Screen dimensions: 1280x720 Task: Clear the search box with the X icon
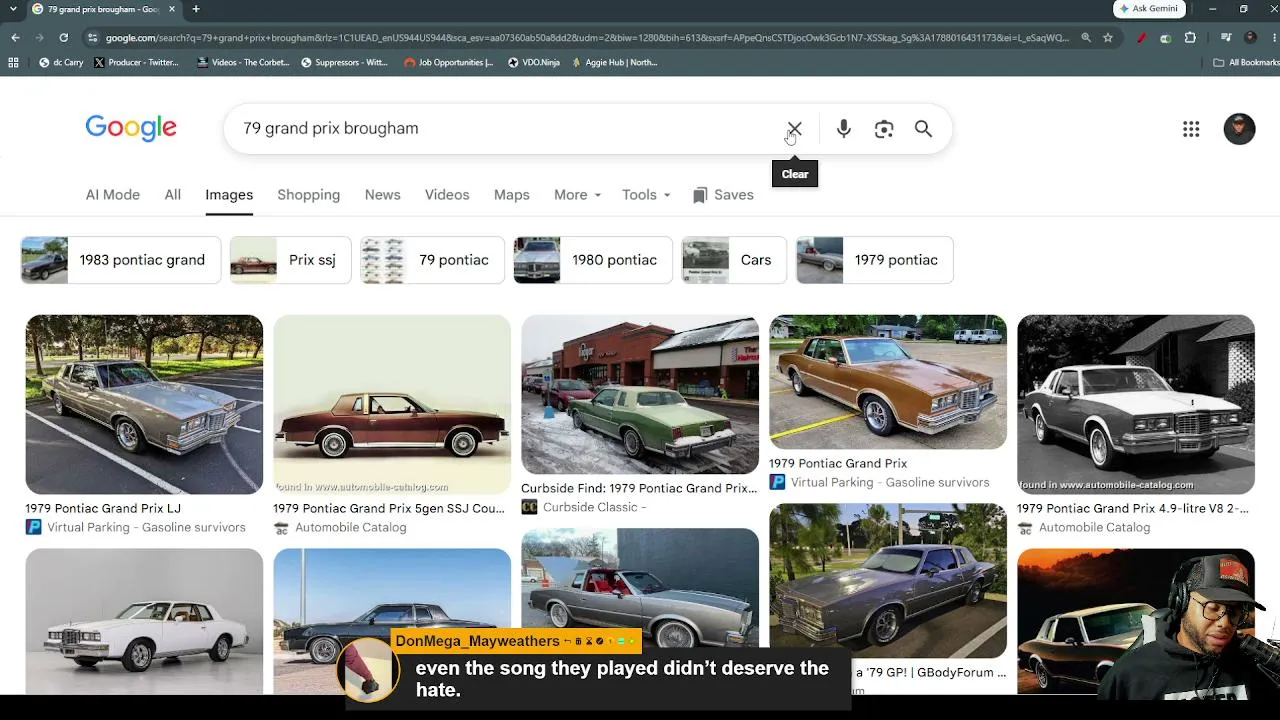point(794,129)
